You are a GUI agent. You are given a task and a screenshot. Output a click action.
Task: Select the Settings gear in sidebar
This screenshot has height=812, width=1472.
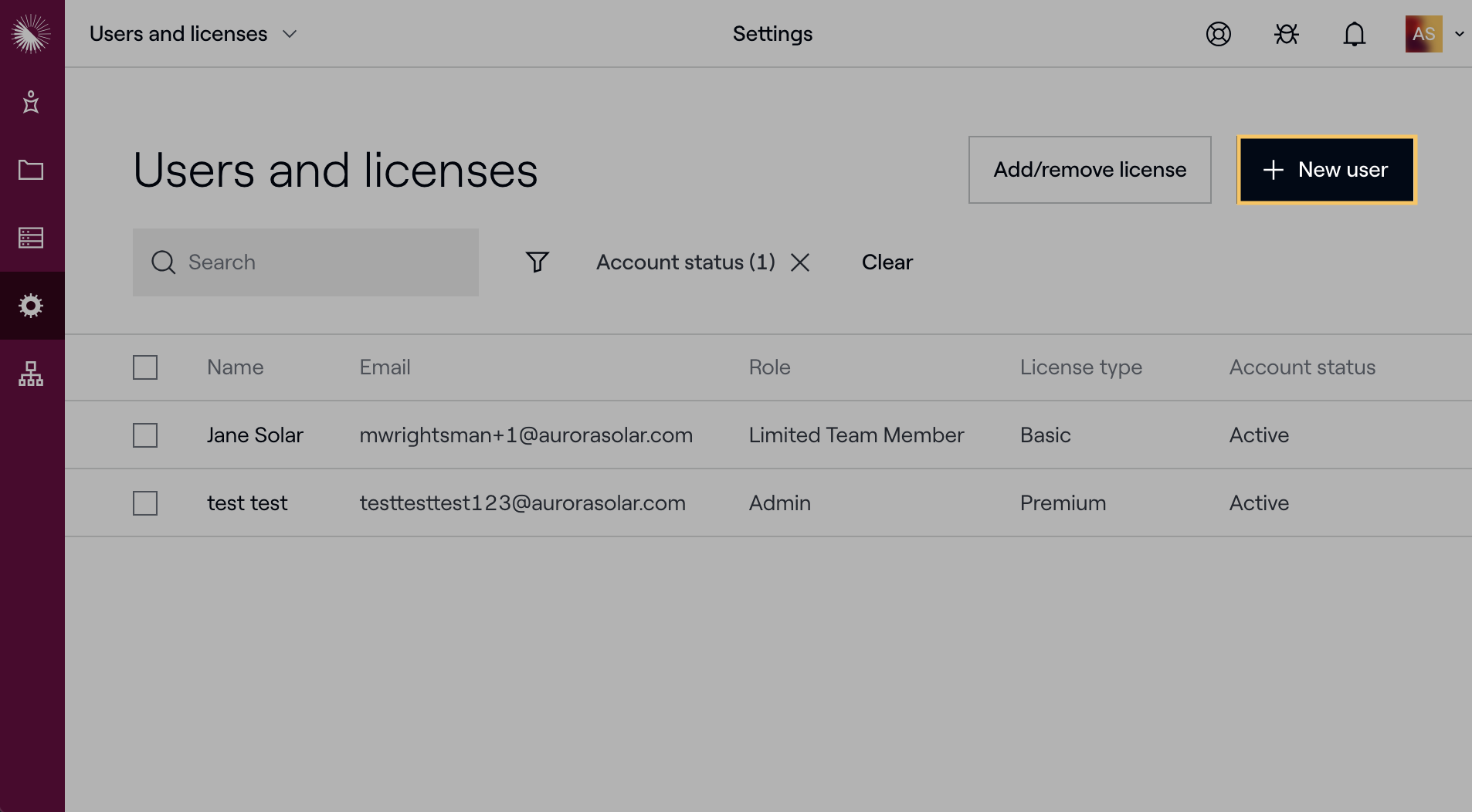[x=31, y=306]
